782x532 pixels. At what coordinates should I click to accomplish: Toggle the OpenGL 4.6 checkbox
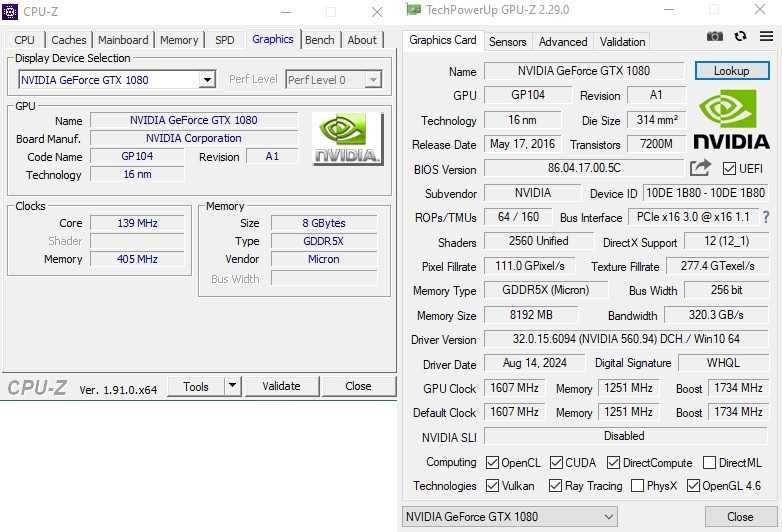(693, 486)
